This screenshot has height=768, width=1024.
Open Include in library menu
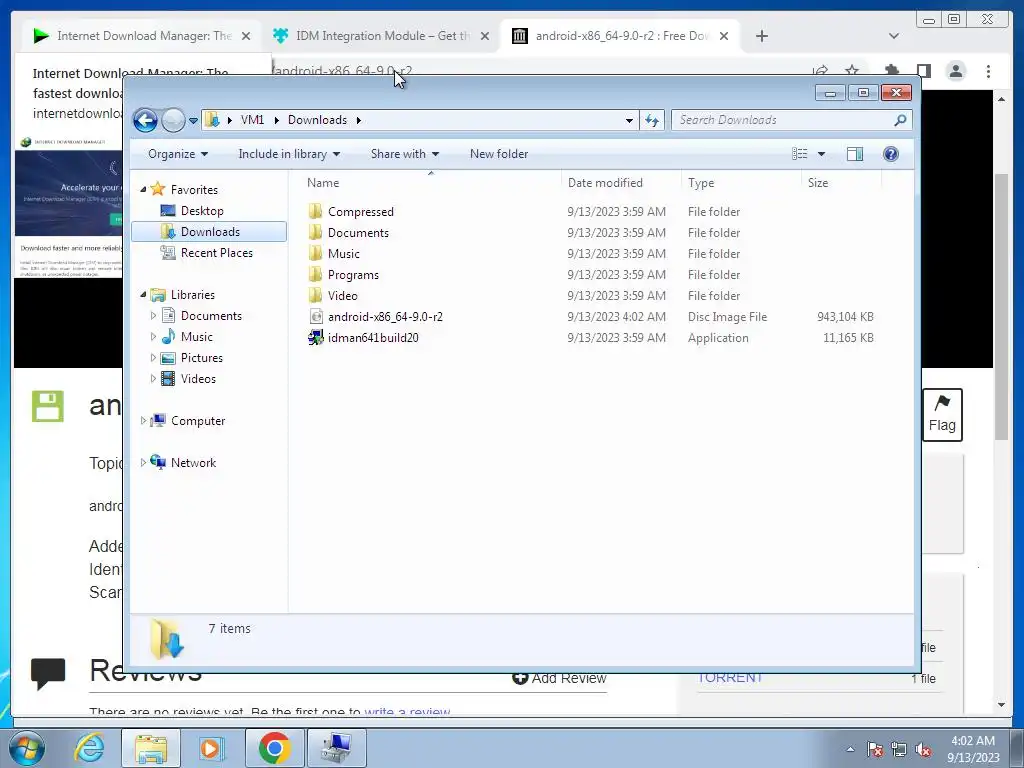click(x=289, y=154)
